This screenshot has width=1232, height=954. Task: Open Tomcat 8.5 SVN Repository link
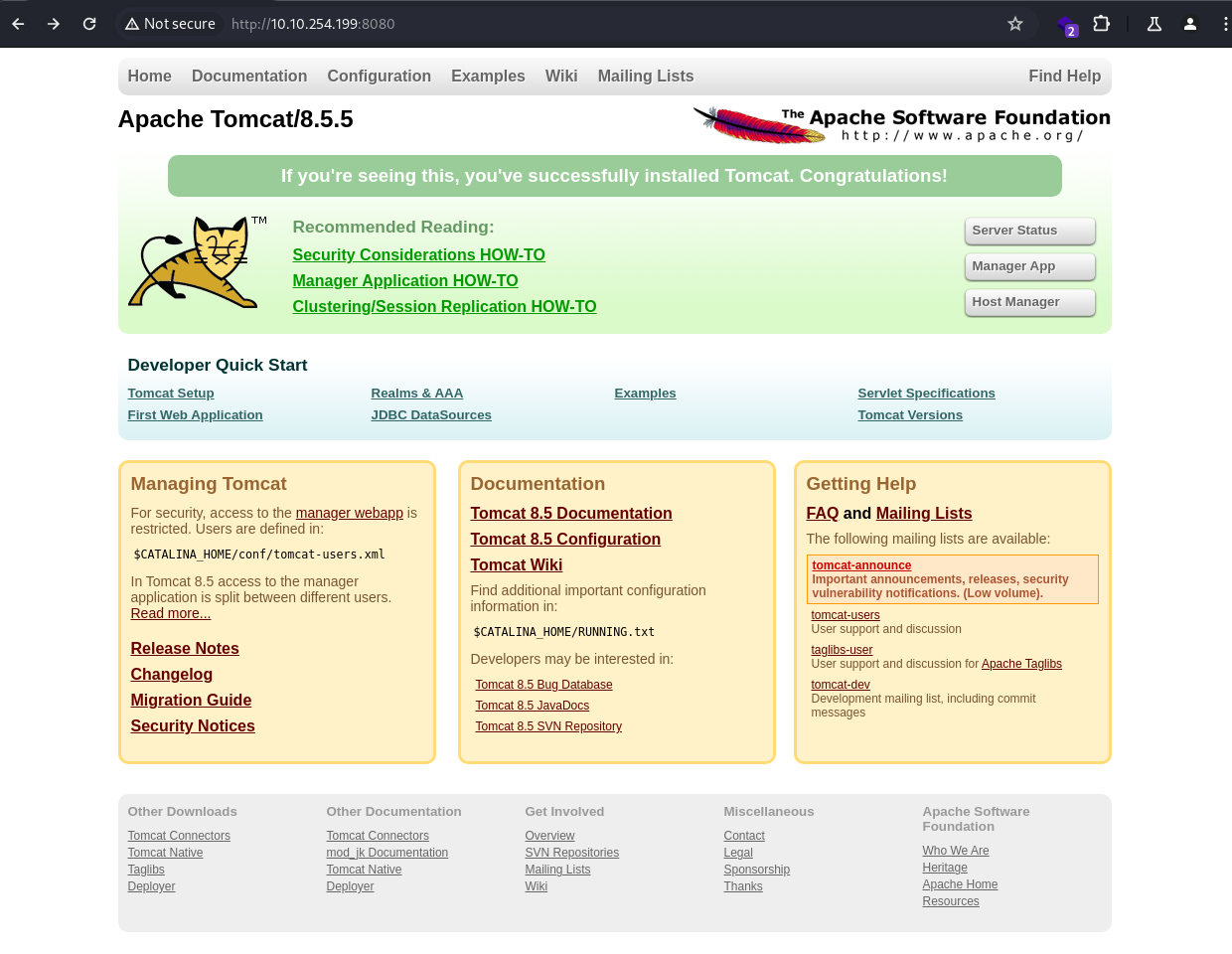click(548, 726)
